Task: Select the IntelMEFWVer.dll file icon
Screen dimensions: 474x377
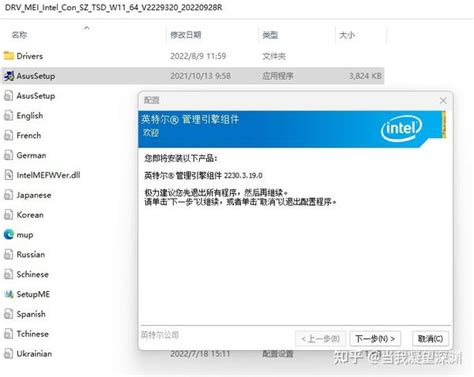Action: coord(8,175)
